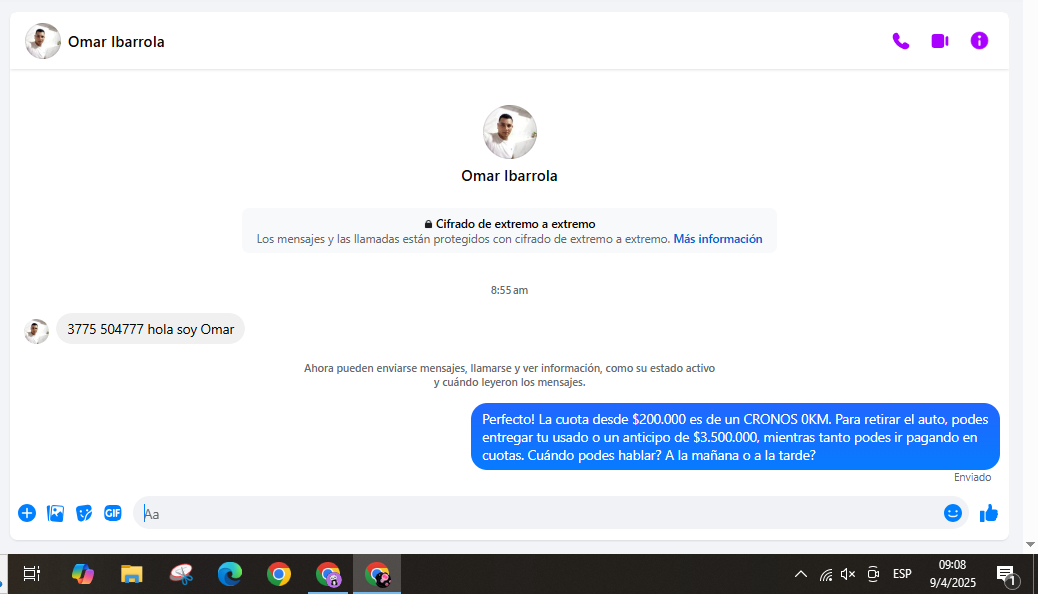Screen dimensions: 1038x594
Task: Open conversation information panel
Action: point(979,41)
